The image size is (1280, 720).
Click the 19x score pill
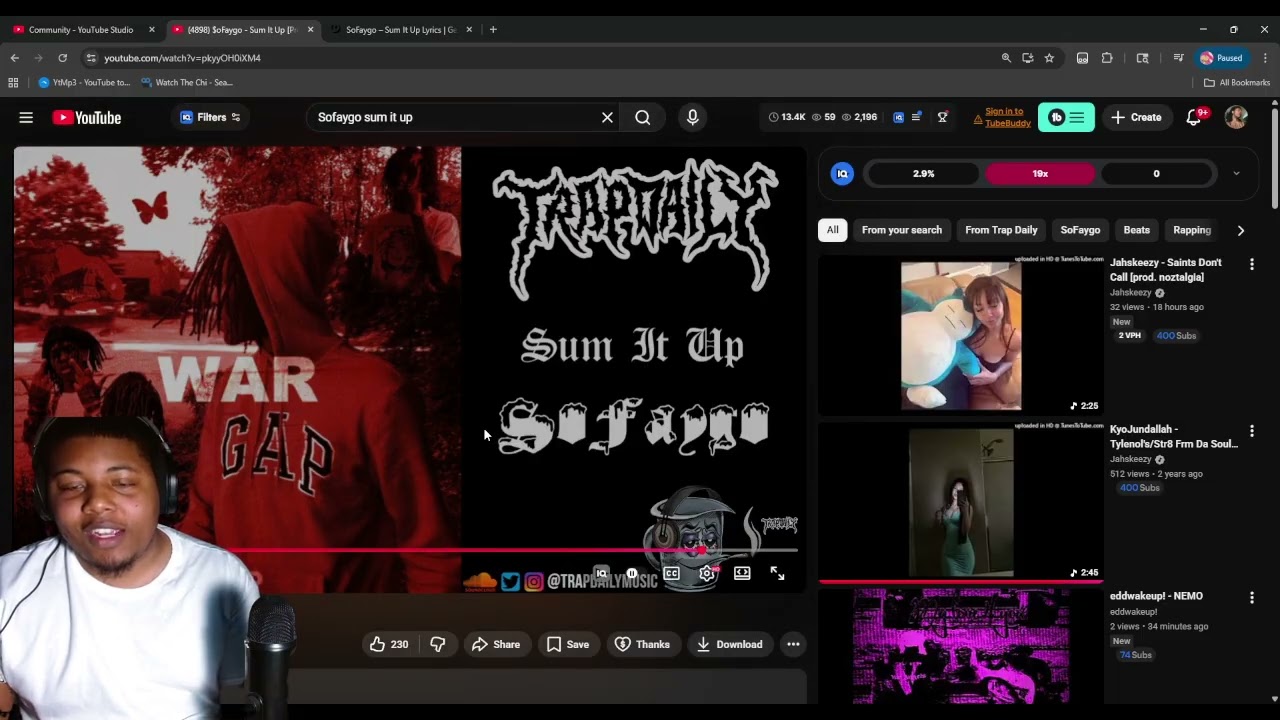pyautogui.click(x=1040, y=173)
